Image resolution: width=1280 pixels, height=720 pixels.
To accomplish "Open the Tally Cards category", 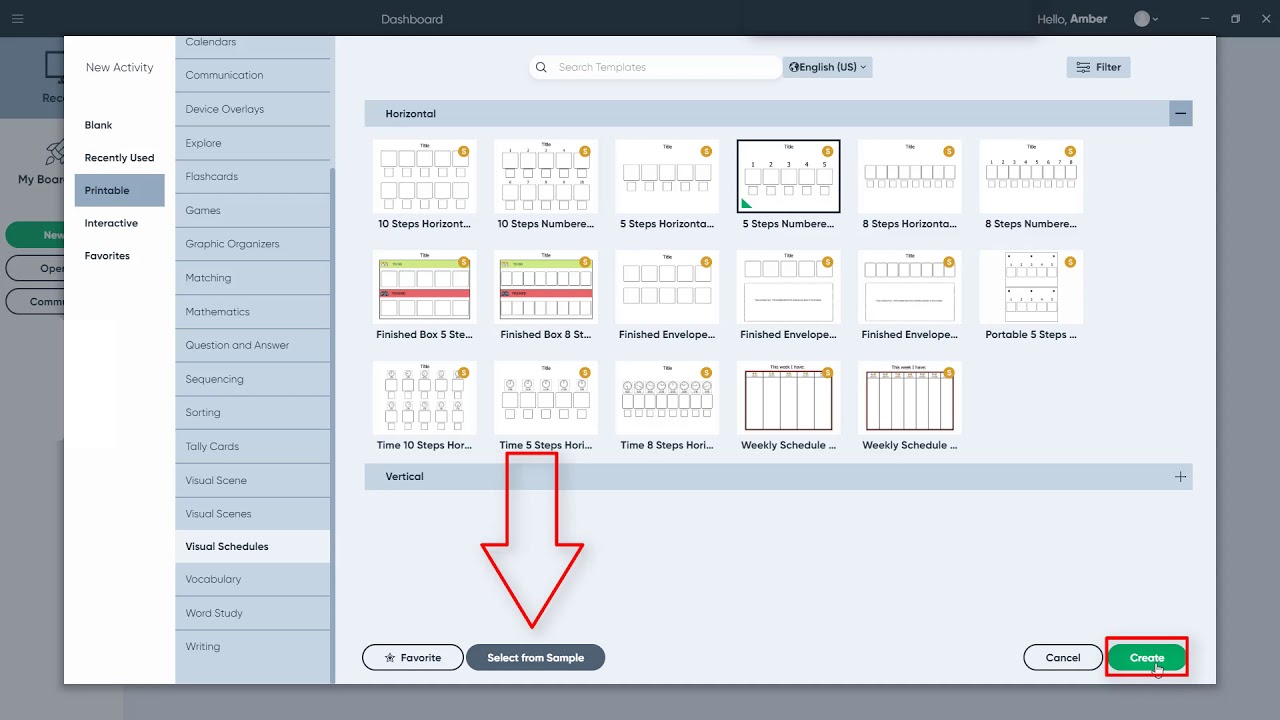I will pyautogui.click(x=252, y=446).
